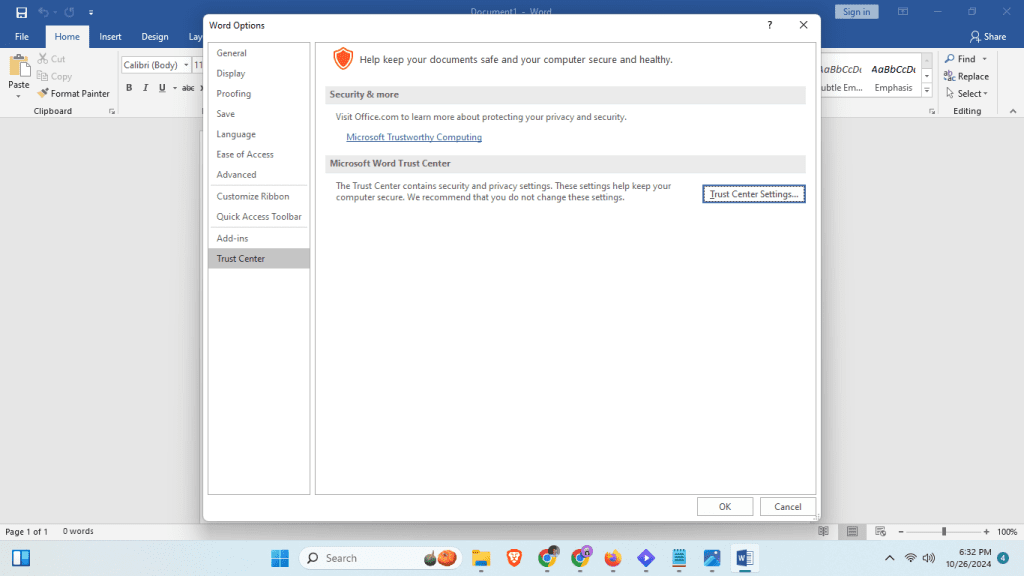Switch to the Insert ribbon tab

(110, 37)
